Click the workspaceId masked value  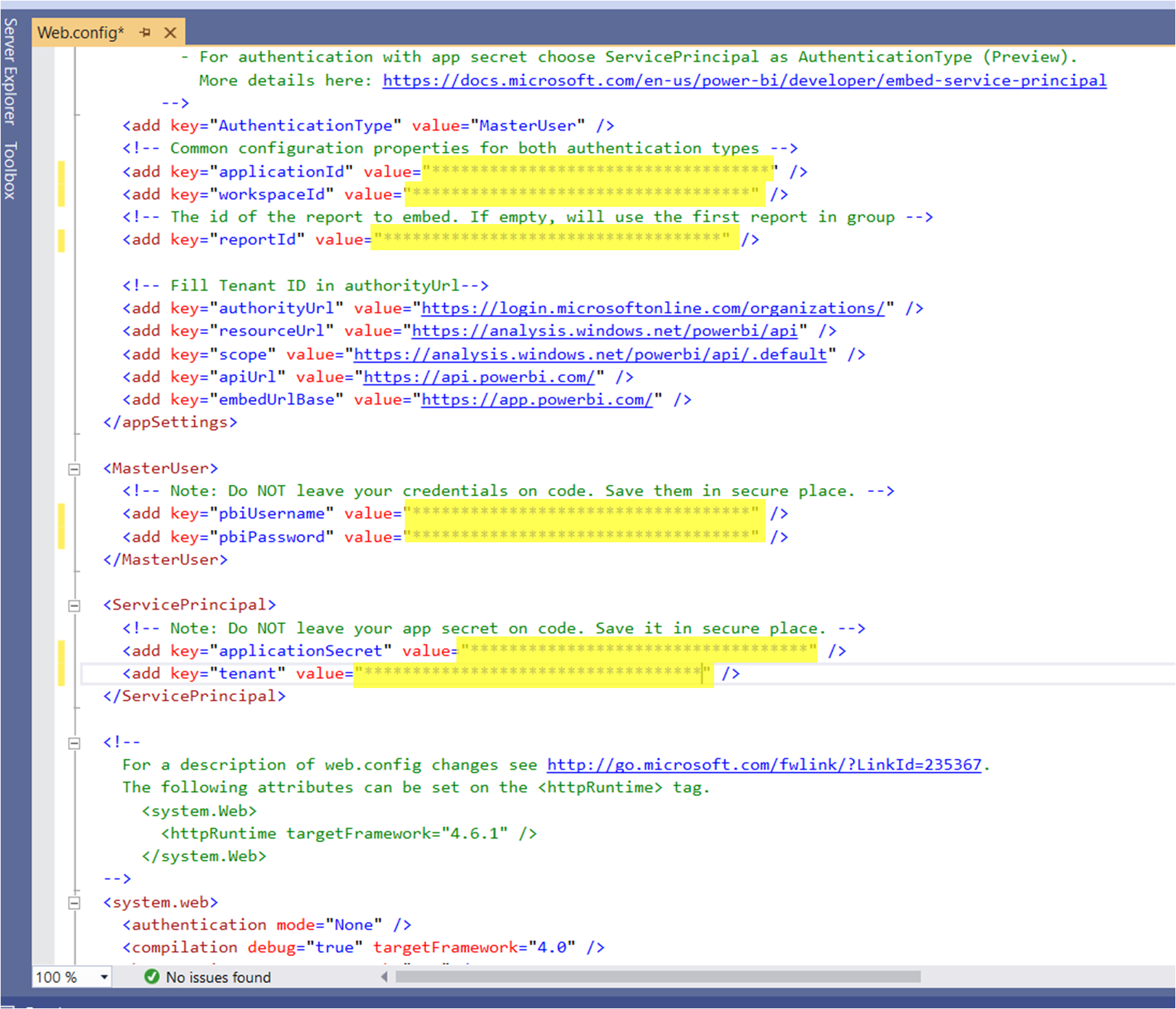pos(585,194)
